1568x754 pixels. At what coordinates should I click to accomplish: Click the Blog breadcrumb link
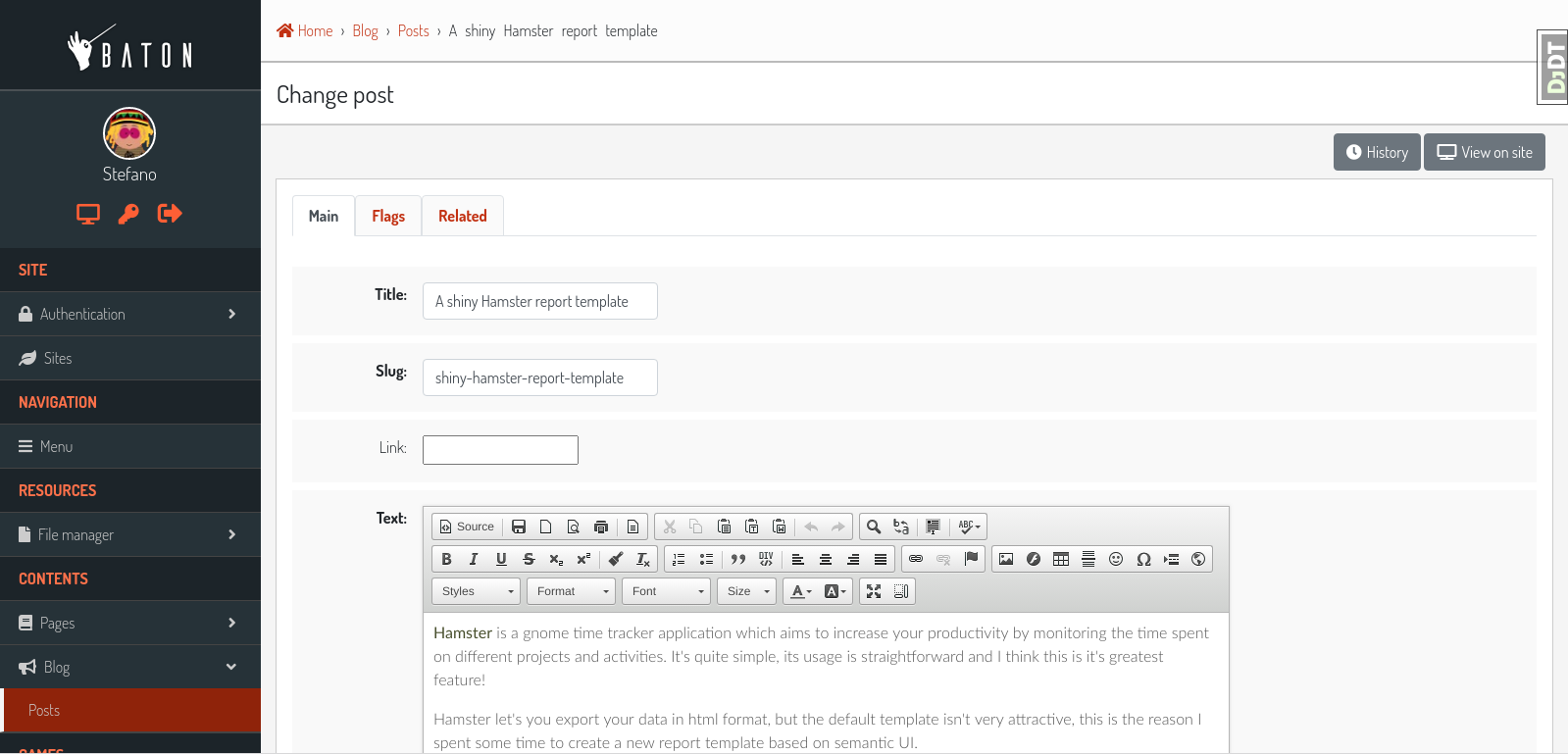tap(365, 31)
